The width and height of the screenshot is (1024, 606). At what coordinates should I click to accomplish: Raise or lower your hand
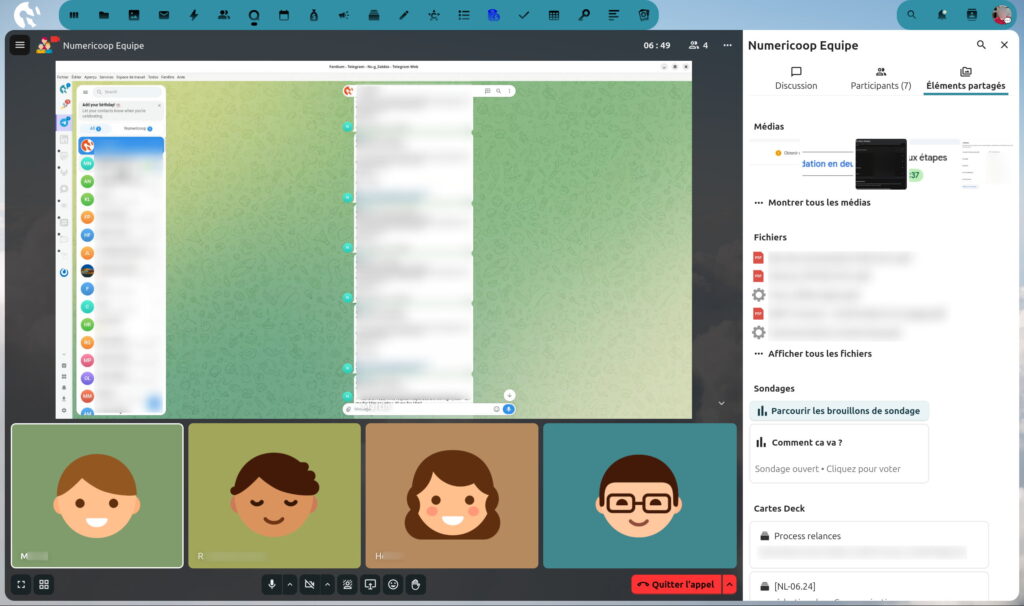click(x=415, y=584)
